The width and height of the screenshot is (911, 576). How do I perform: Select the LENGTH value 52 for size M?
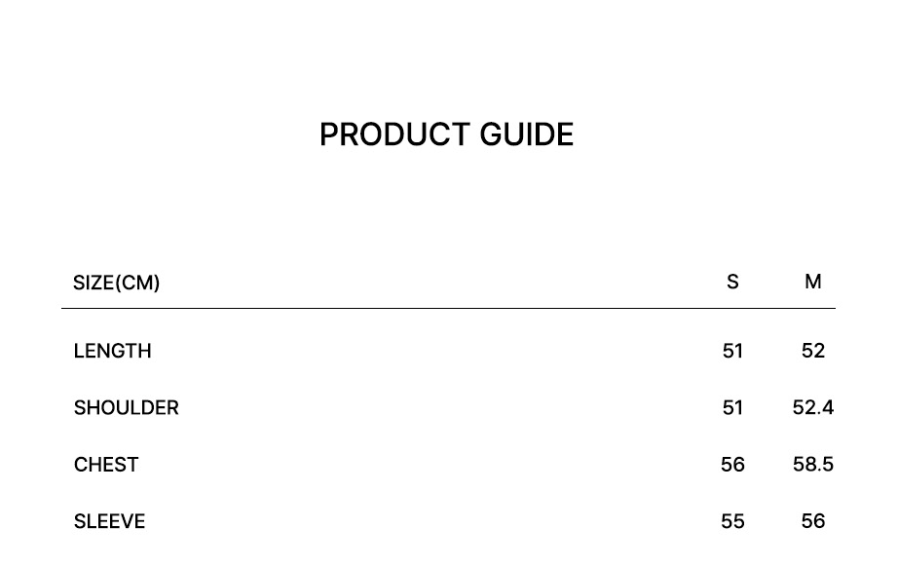coord(813,351)
